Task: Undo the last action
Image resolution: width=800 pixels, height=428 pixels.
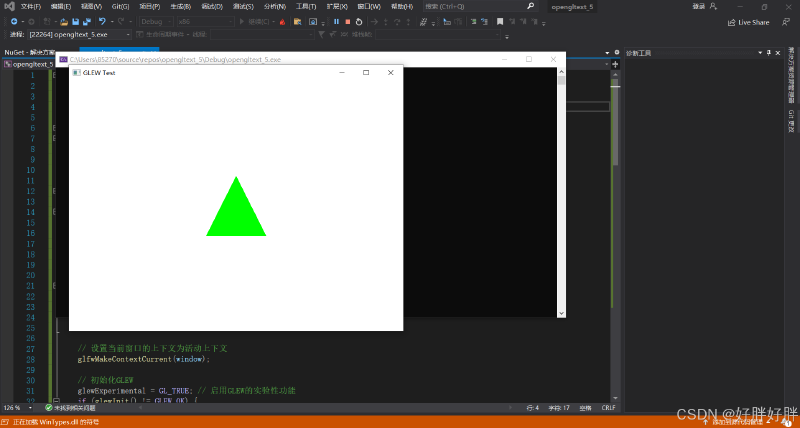Action: [x=102, y=21]
